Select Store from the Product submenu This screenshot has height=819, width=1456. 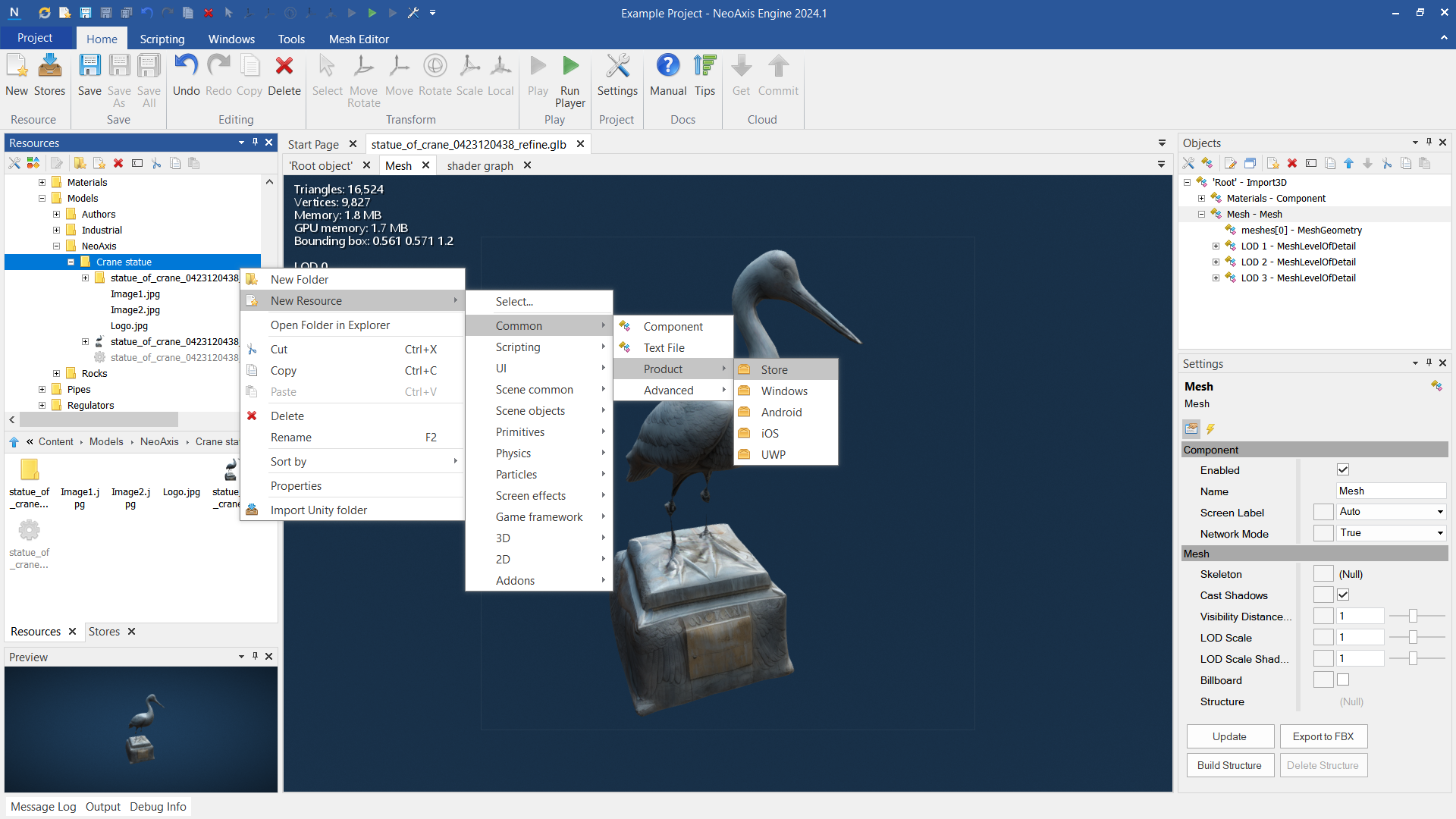(774, 370)
